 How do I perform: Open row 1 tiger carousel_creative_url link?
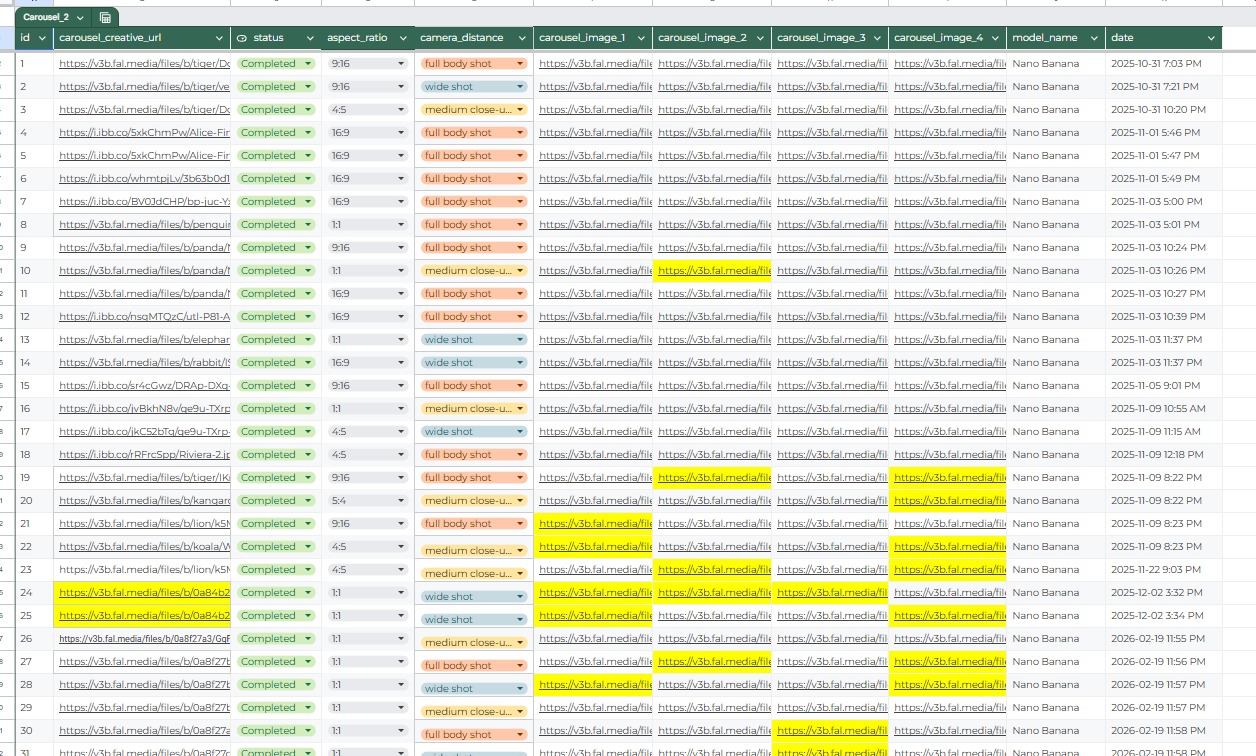(144, 63)
